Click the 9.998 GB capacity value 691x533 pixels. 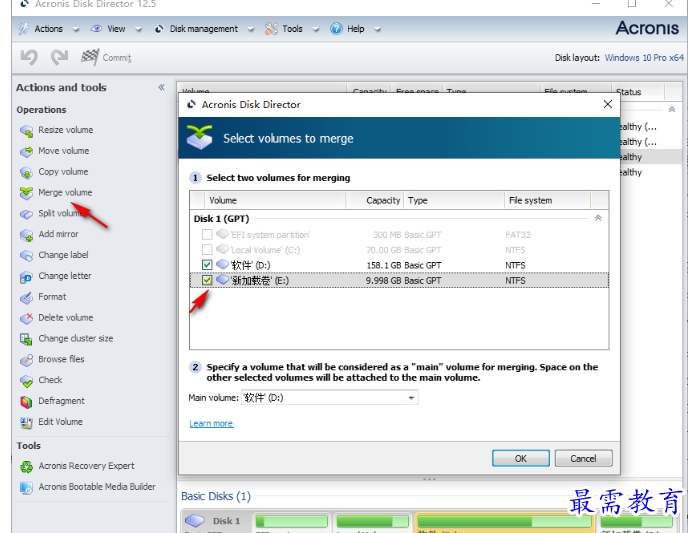coord(384,280)
